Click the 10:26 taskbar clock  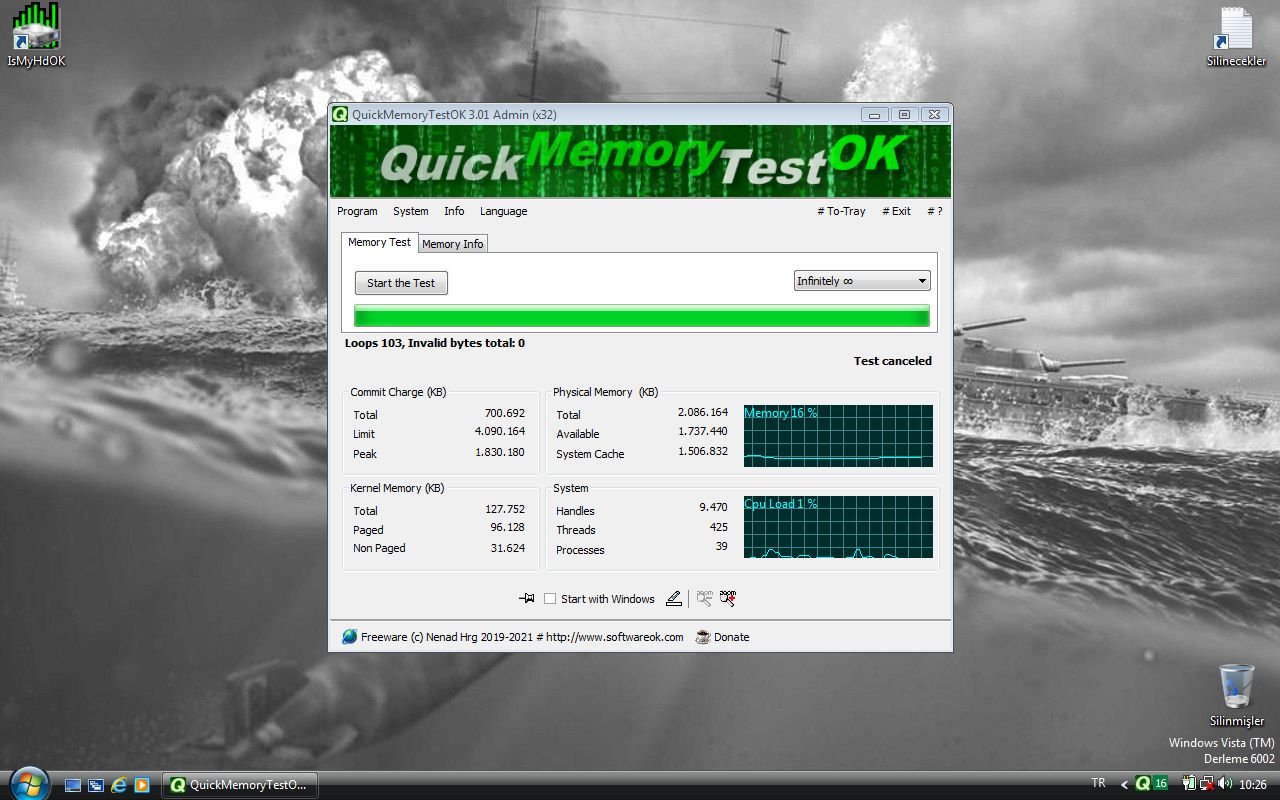1252,785
